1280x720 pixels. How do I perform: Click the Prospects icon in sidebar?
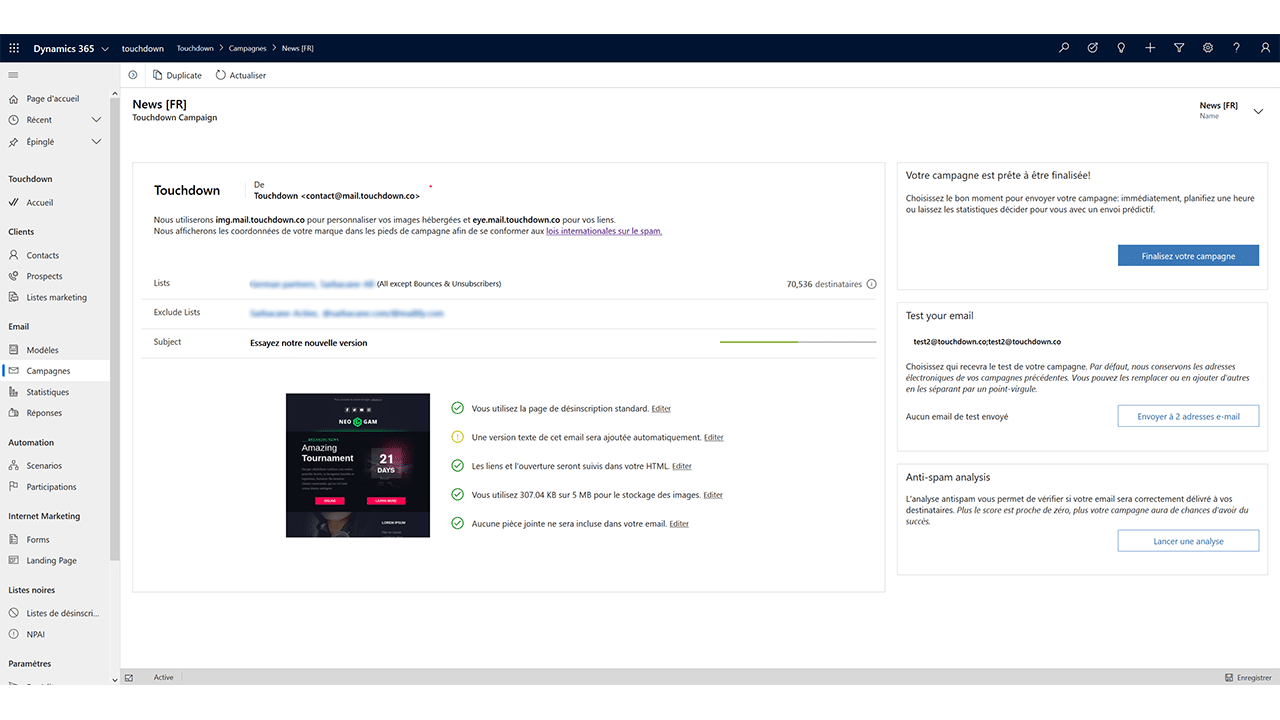[x=14, y=276]
